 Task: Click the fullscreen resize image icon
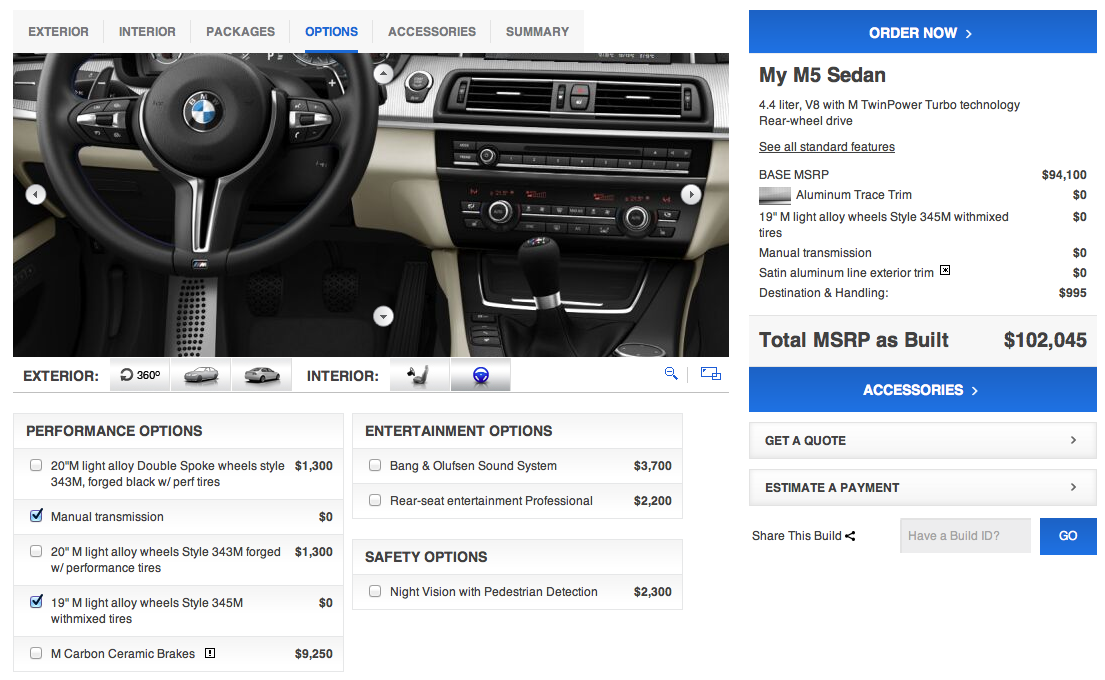coord(711,374)
